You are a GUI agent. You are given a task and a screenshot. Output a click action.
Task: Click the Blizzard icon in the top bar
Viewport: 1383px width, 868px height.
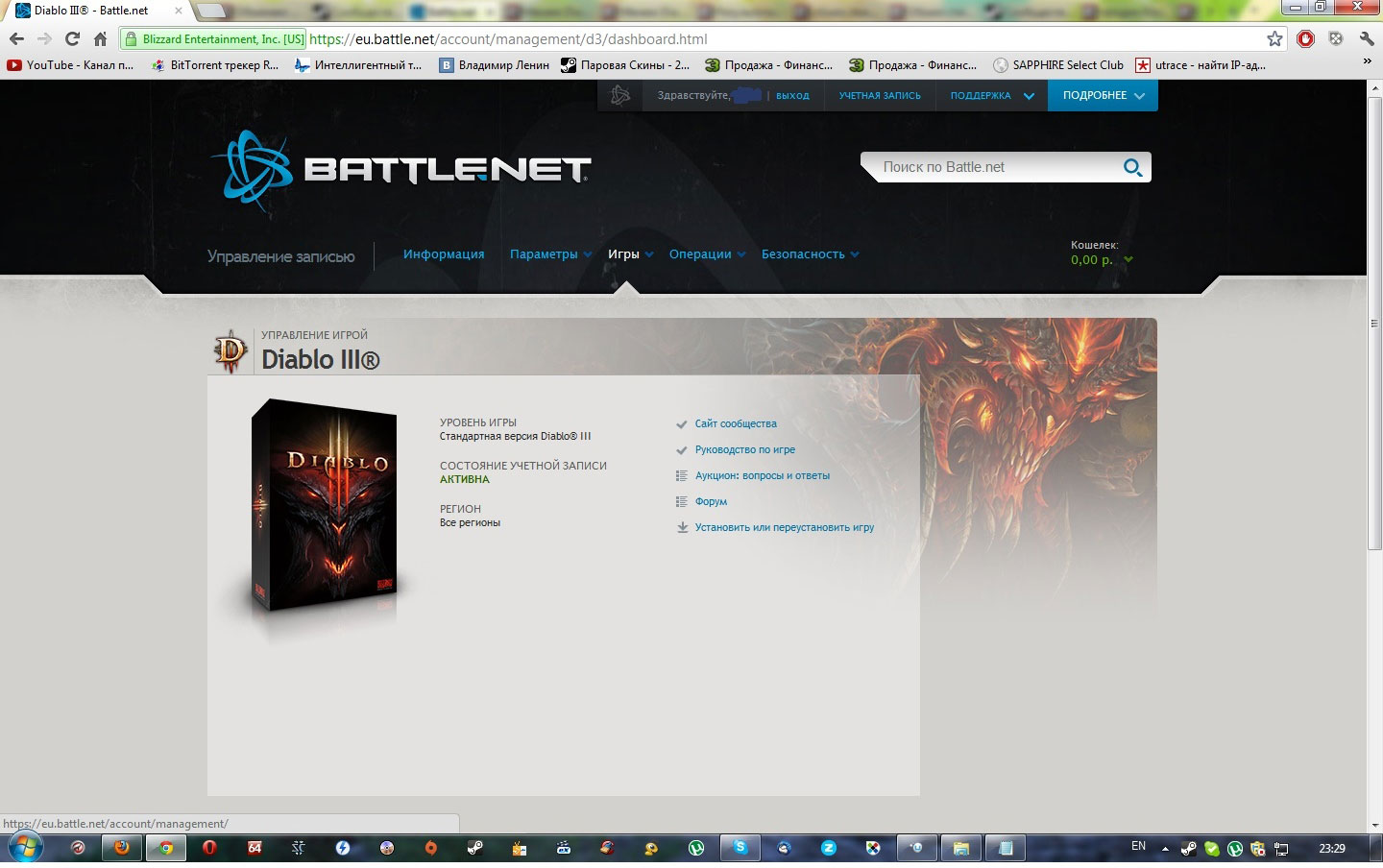pos(620,95)
